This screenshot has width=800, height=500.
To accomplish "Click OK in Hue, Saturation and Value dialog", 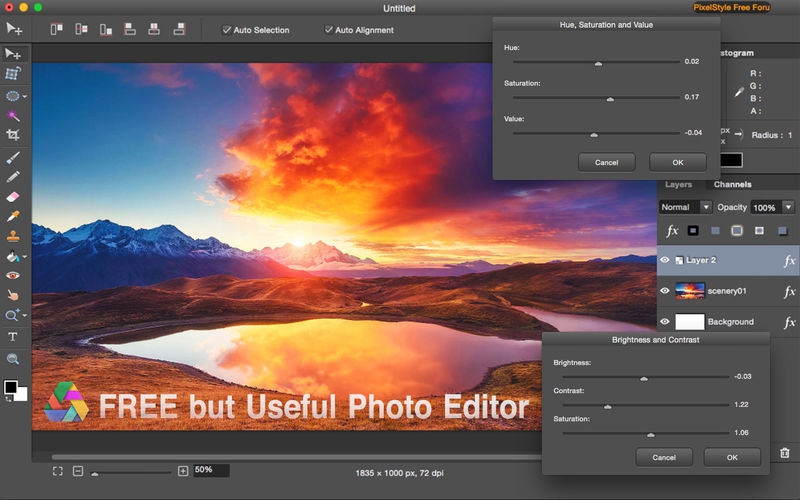I will (x=677, y=162).
